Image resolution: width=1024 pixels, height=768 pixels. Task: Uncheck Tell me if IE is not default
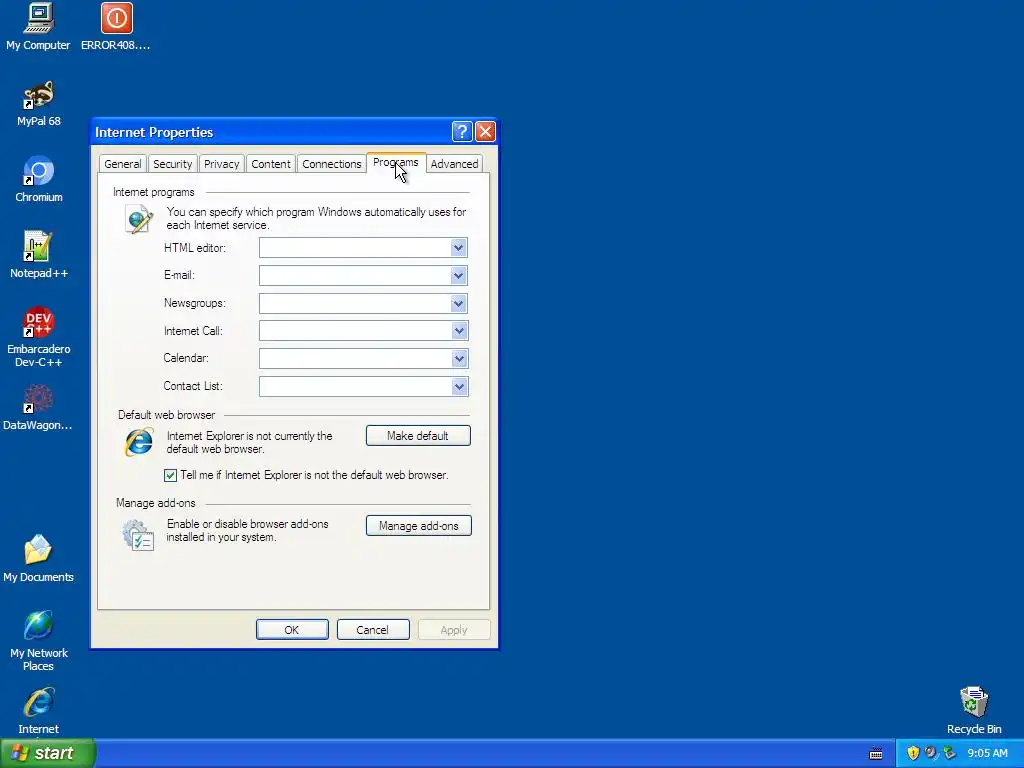point(170,475)
